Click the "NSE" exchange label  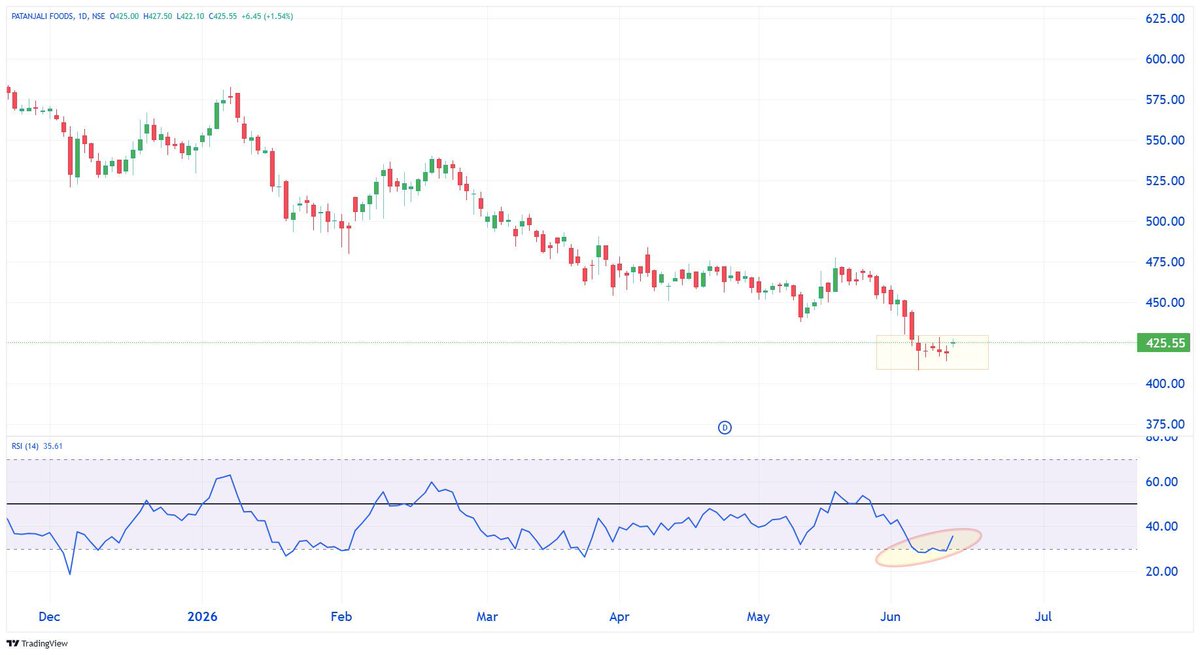[x=97, y=16]
